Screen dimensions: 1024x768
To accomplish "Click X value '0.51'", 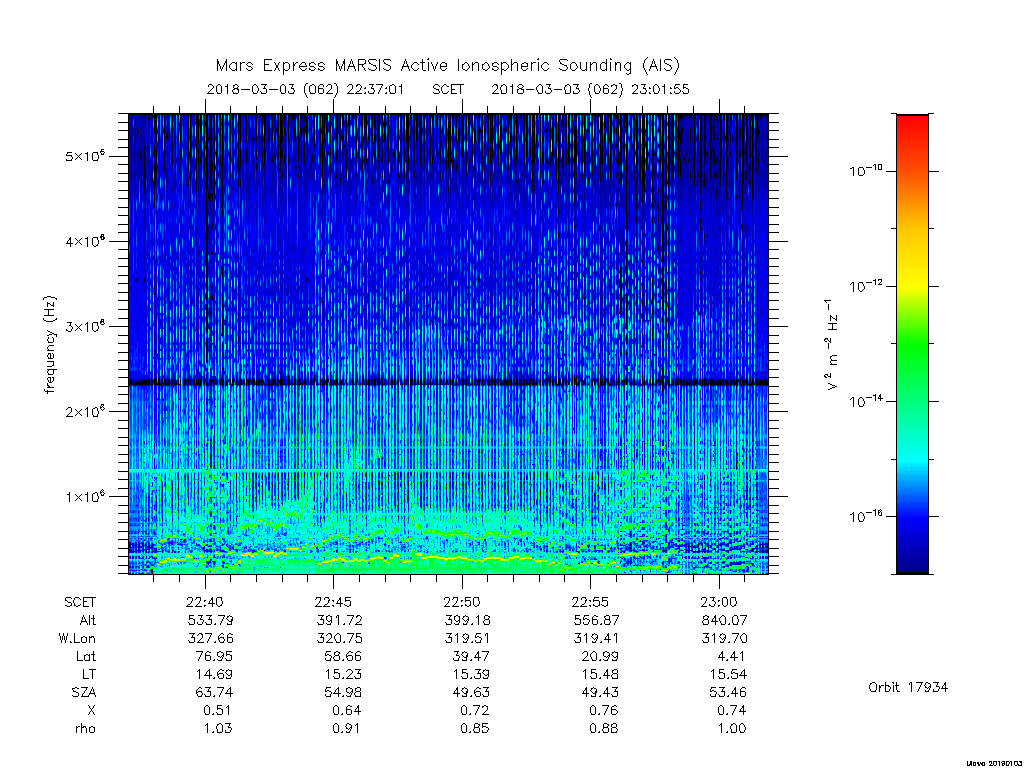I will pyautogui.click(x=218, y=710).
